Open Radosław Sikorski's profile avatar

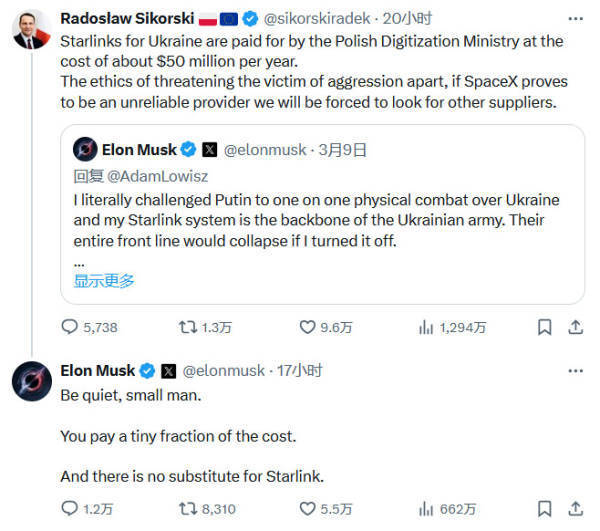pos(31,30)
